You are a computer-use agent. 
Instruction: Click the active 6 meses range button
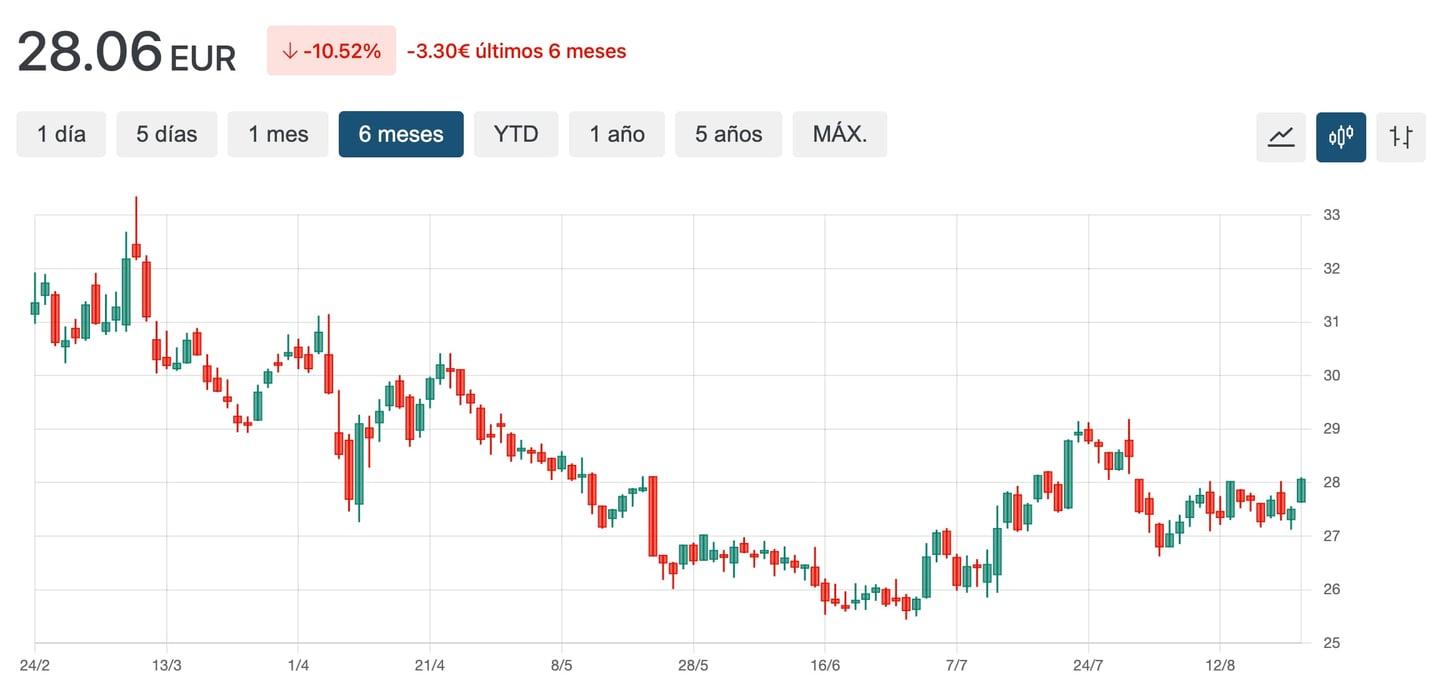(x=401, y=134)
